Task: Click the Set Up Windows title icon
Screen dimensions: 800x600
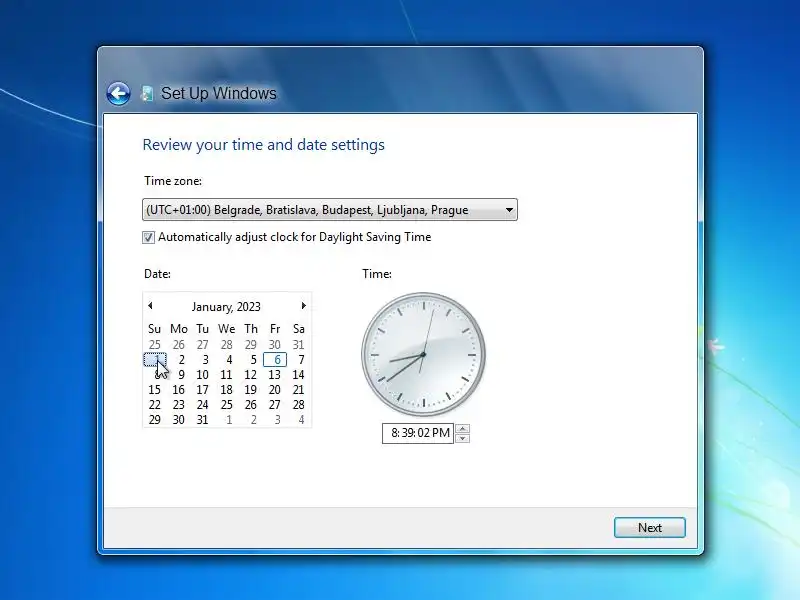Action: [147, 93]
